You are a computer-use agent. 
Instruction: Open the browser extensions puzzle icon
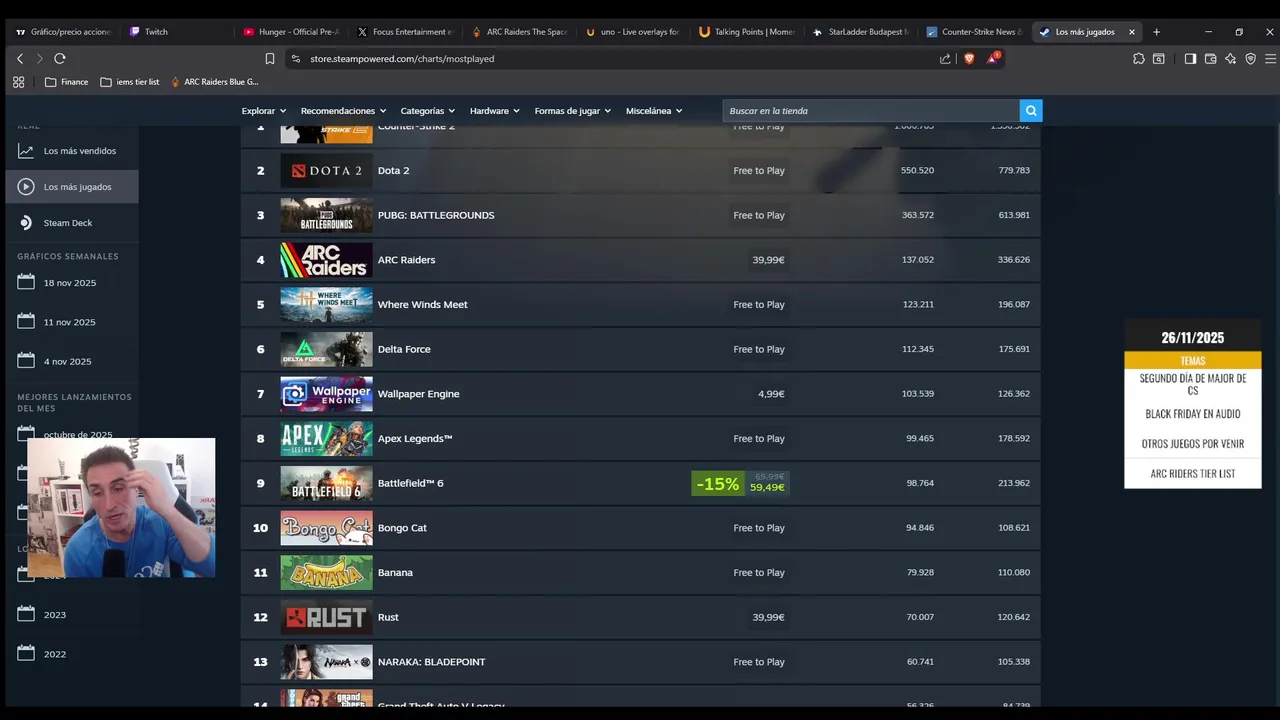pos(1139,59)
